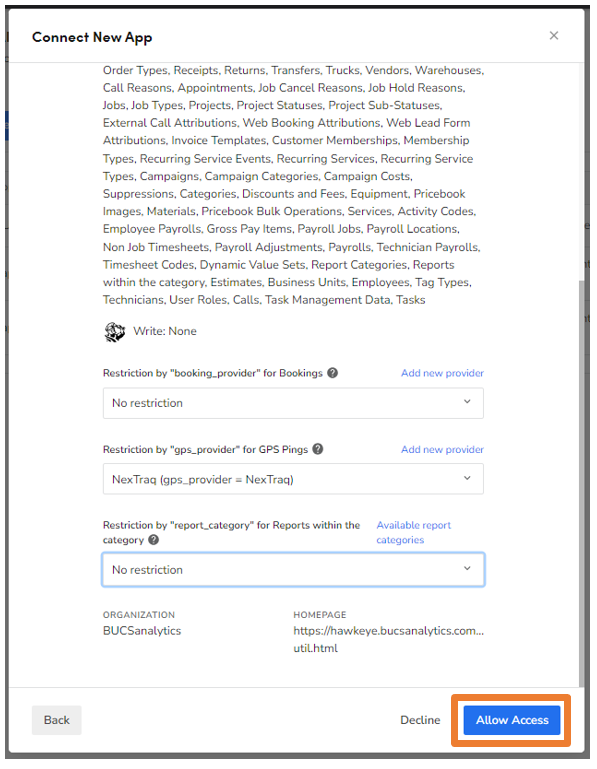Click the dialog's vertical scrollbar thumb
The image size is (597, 769).
click(581, 483)
